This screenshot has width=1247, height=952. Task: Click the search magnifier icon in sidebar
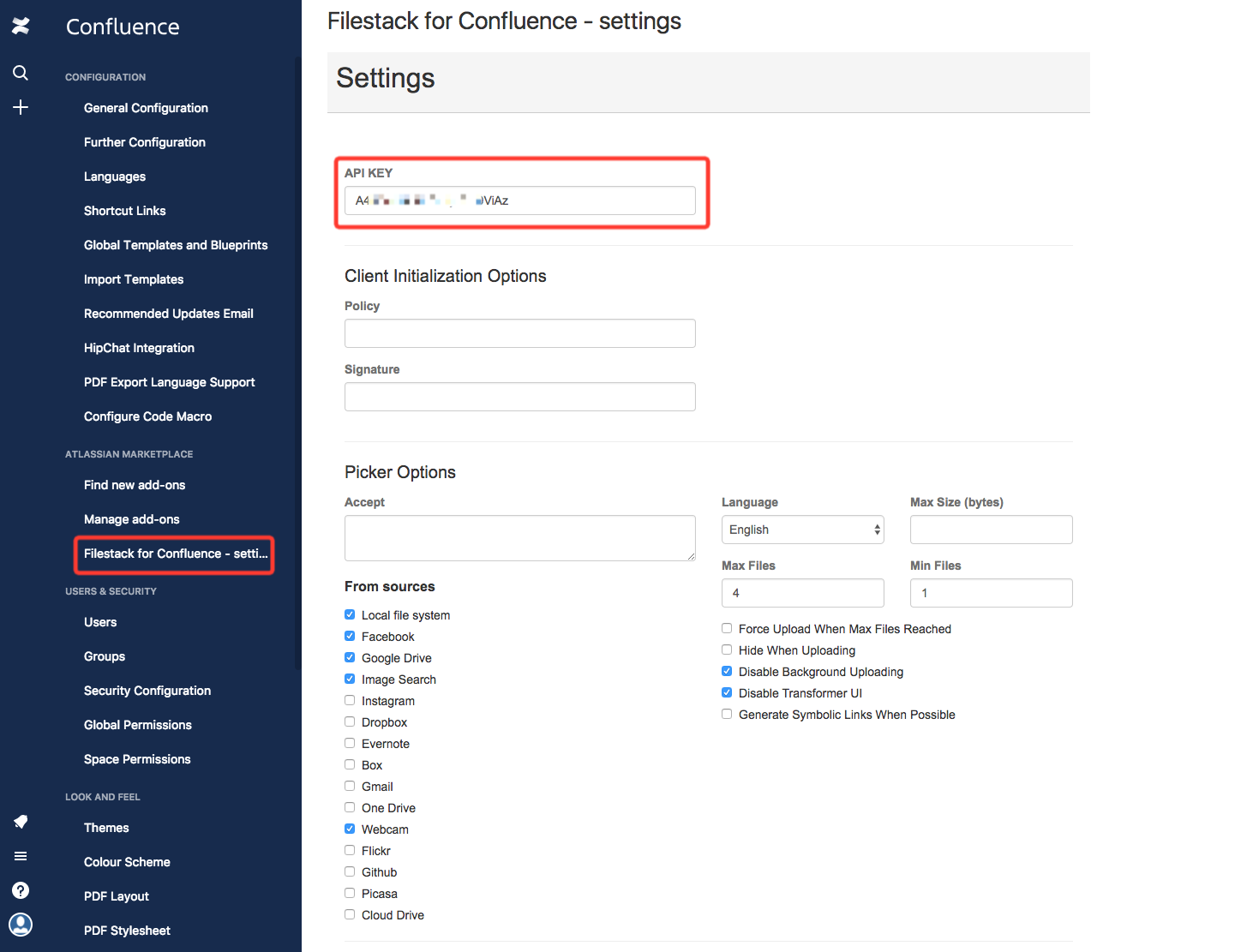coord(21,73)
